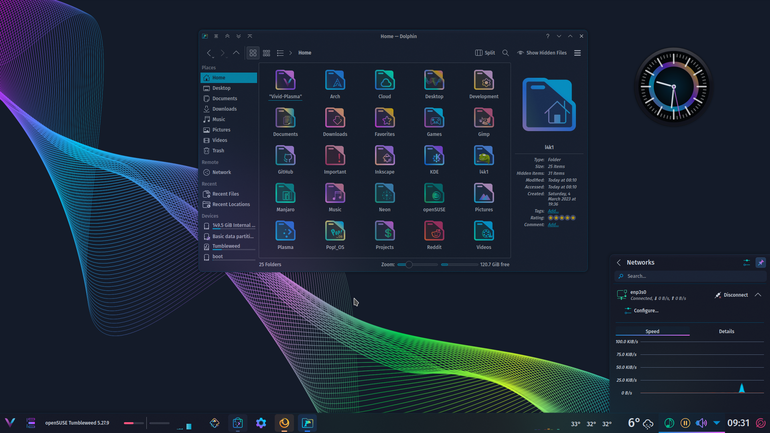The width and height of the screenshot is (770, 433).
Task: Click Configure for enp3s0 network
Action: click(x=641, y=311)
